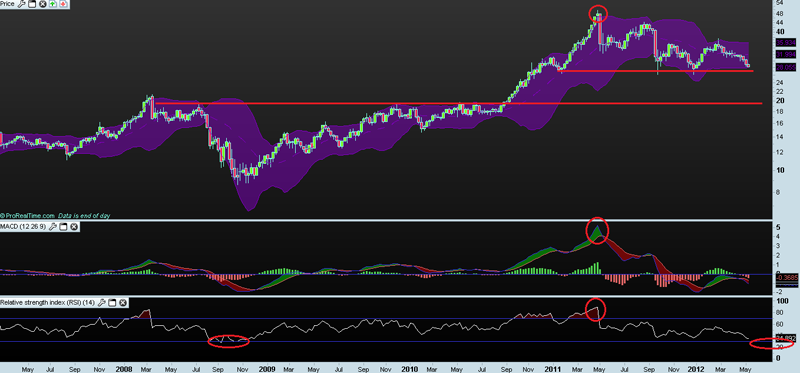The image size is (800, 373).
Task: Click the 8 level on price axis
Action: 779,192
